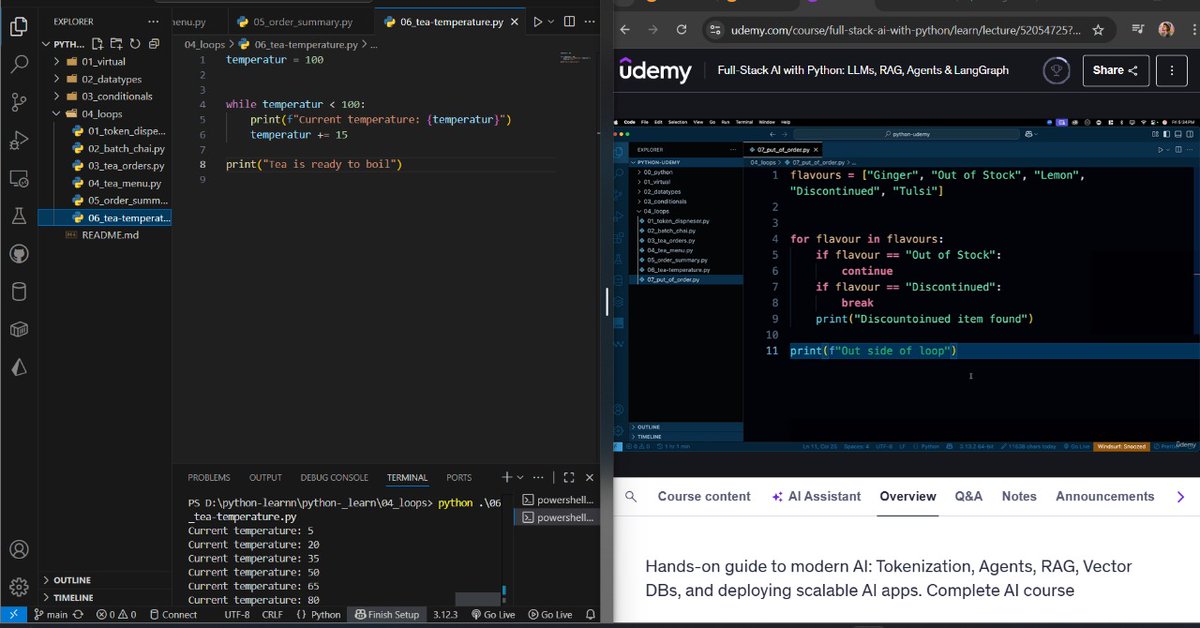The height and width of the screenshot is (628, 1200).
Task: Open the Q&A tab on Udemy
Action: tap(968, 496)
